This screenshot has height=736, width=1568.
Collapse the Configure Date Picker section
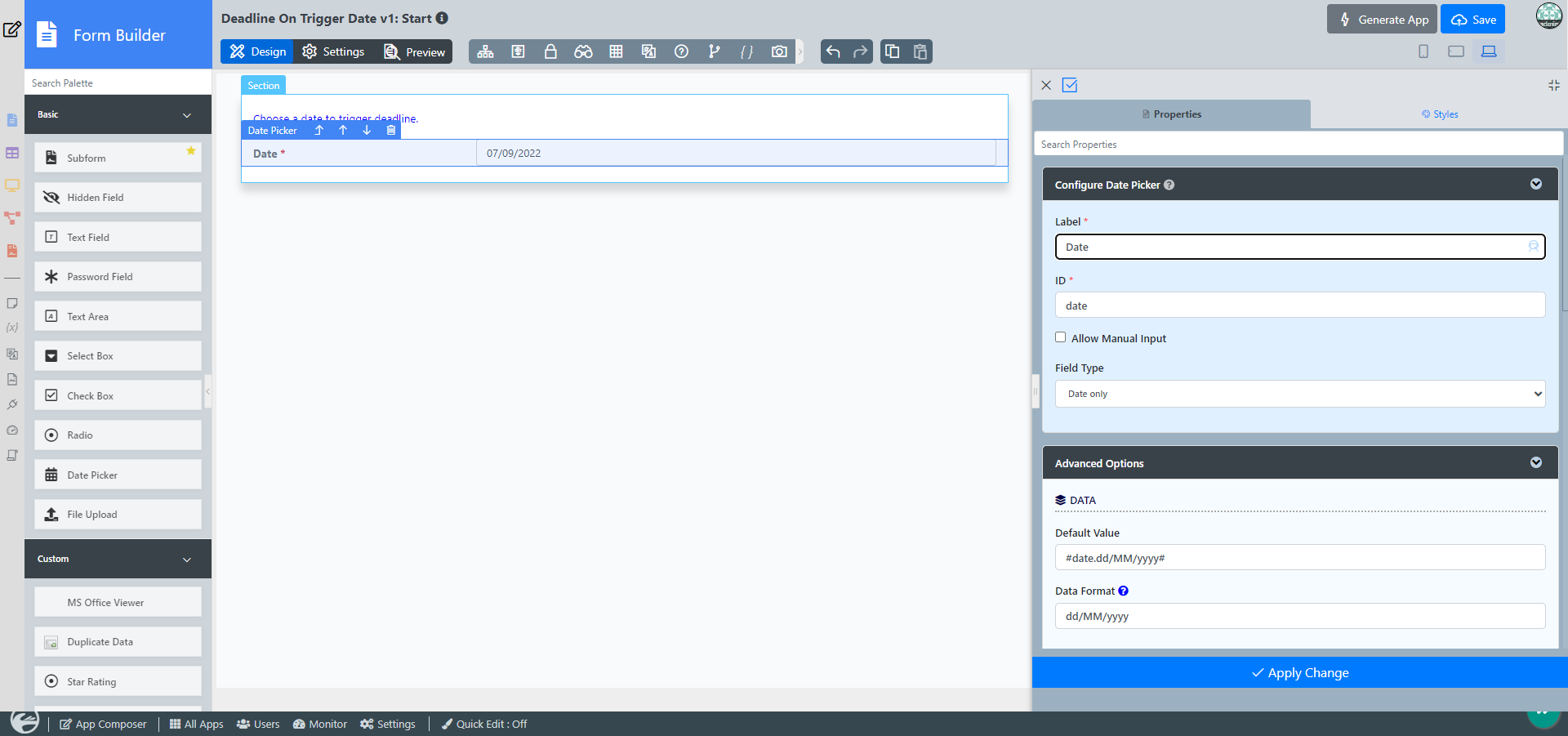tap(1536, 184)
